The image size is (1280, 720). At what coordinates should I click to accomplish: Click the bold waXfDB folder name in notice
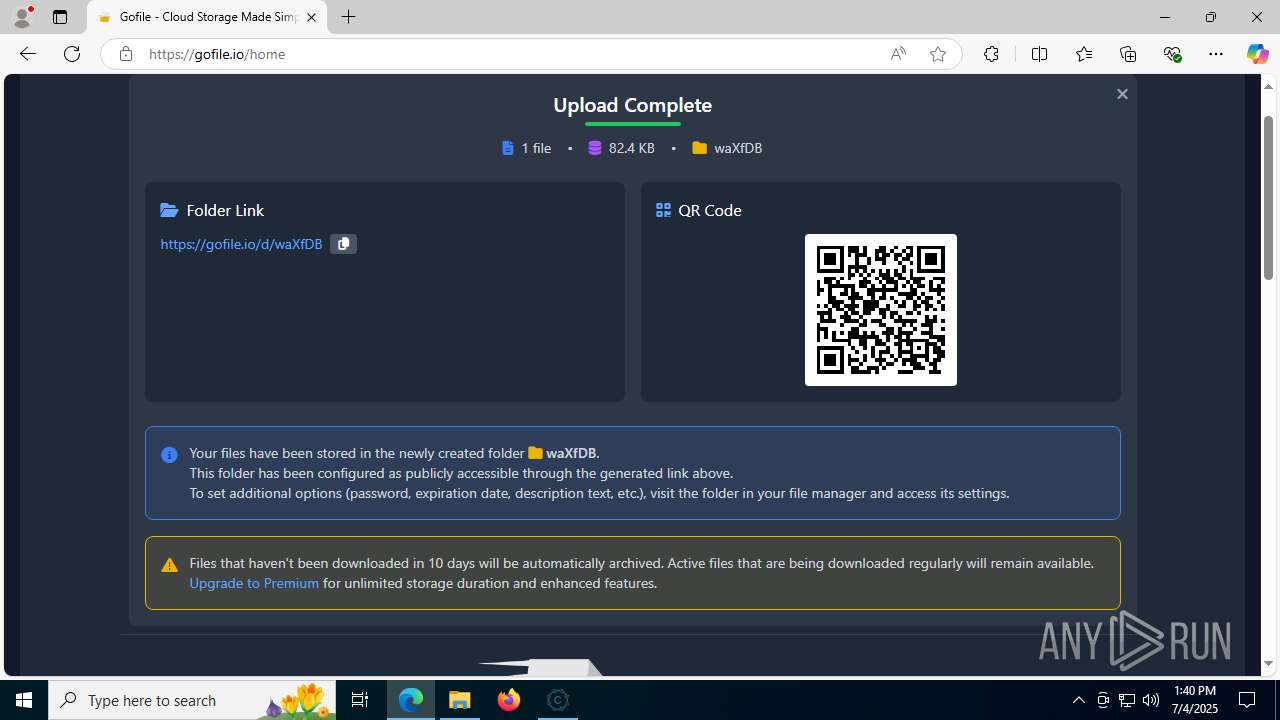click(572, 453)
